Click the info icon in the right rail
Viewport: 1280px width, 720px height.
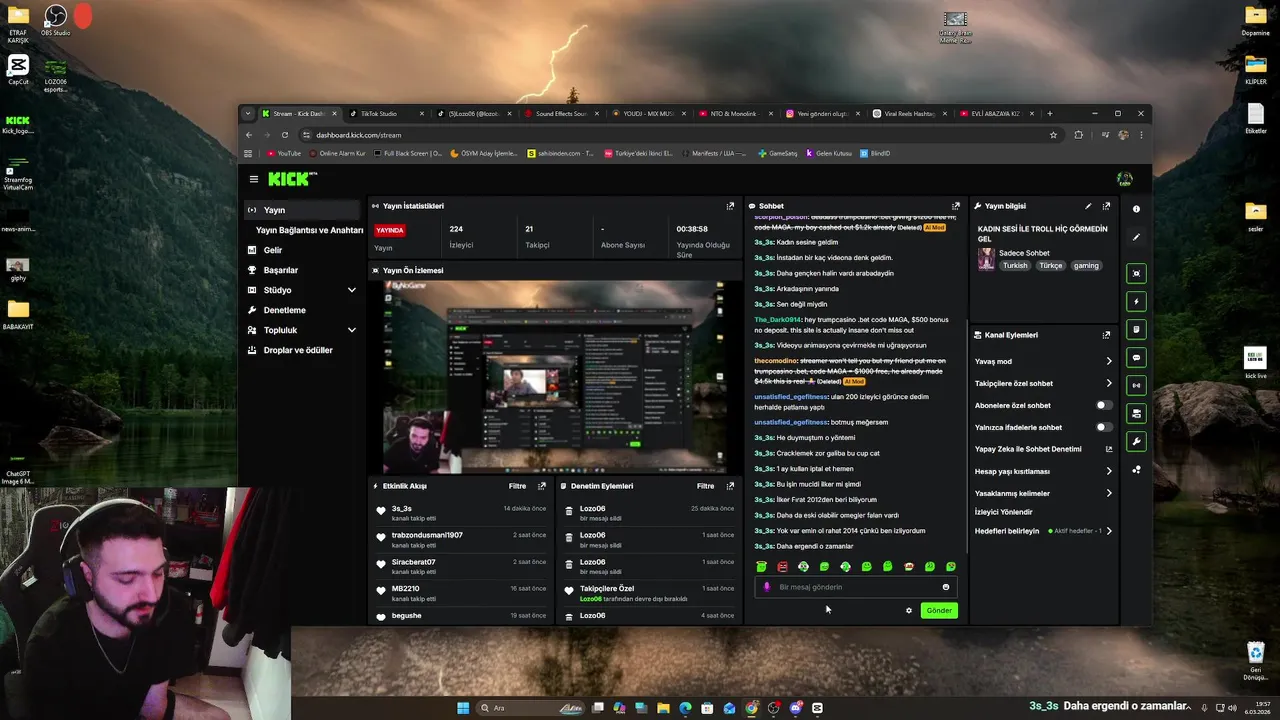[1136, 209]
